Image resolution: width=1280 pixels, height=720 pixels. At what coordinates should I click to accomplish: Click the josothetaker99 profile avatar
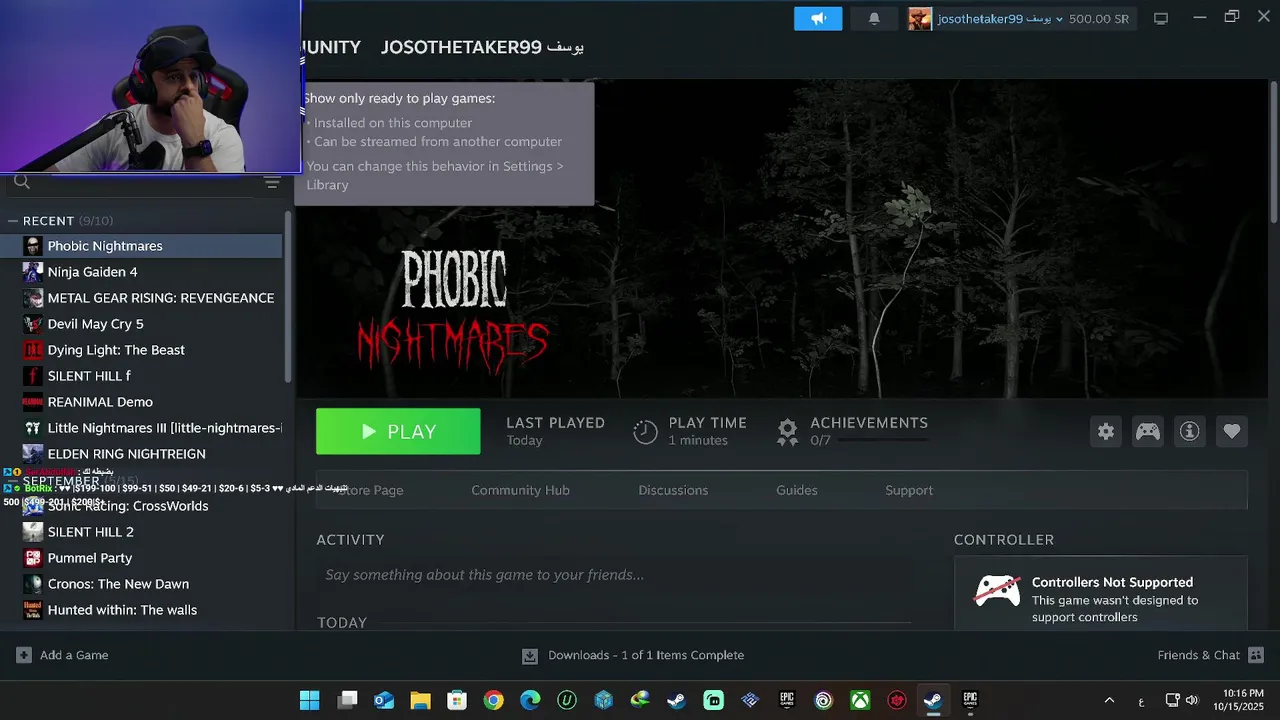(x=920, y=19)
